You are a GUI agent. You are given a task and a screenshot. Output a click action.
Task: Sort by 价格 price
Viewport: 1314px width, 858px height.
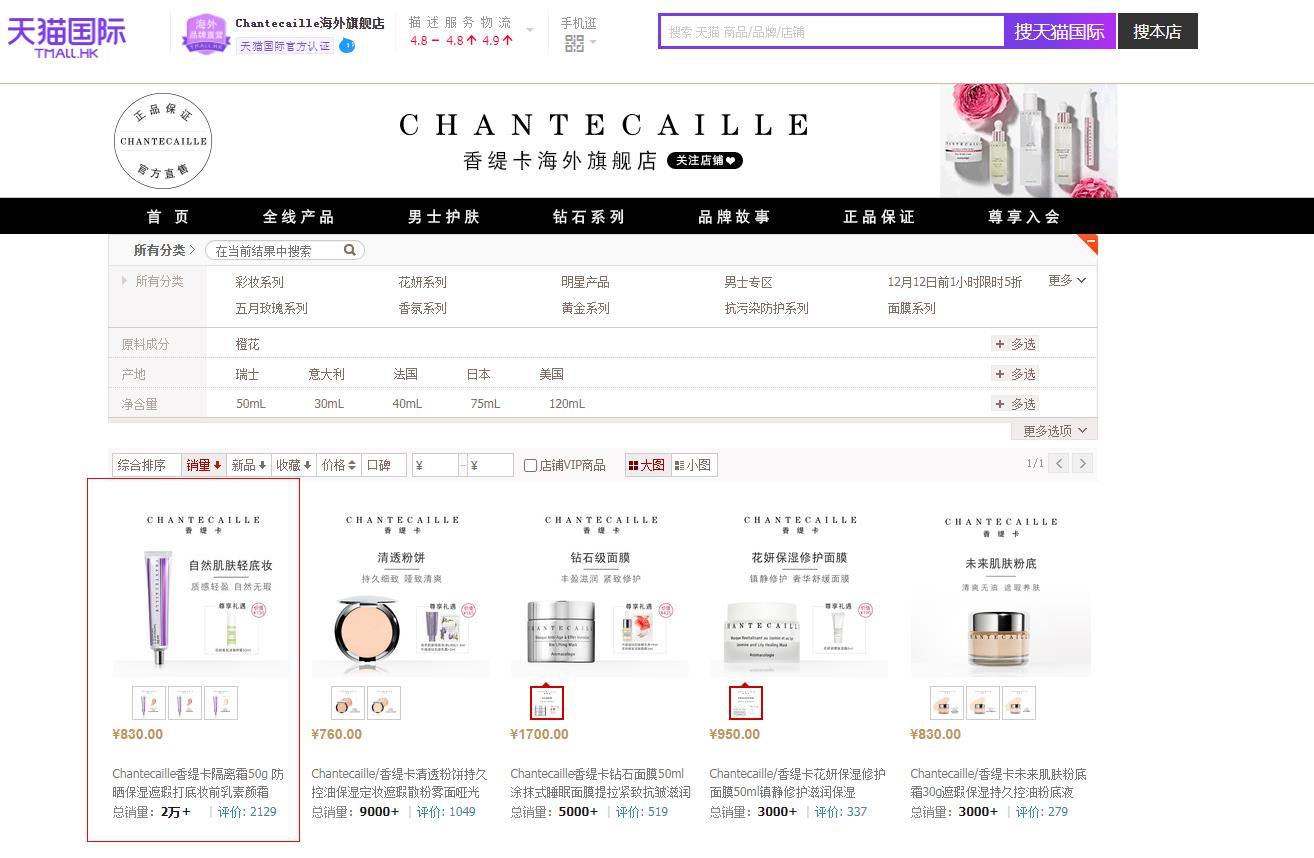coord(339,465)
